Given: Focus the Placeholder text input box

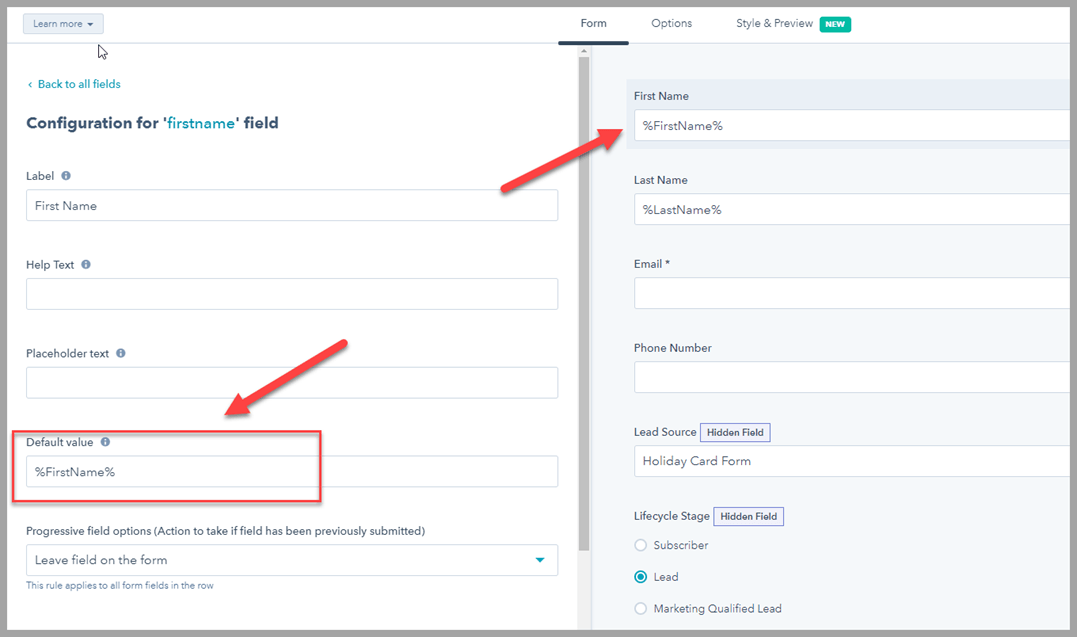Looking at the screenshot, I should click(292, 383).
